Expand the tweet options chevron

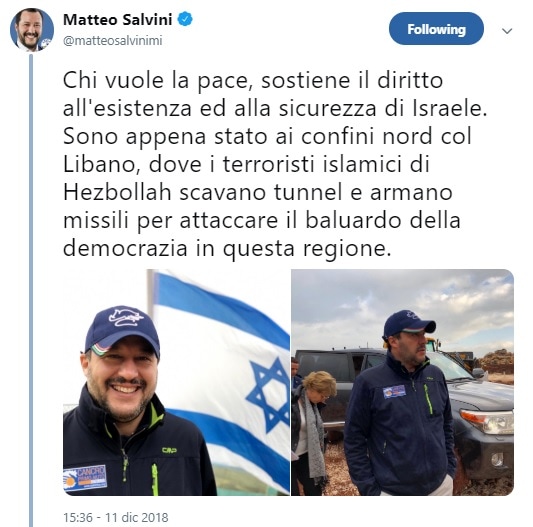tap(507, 31)
